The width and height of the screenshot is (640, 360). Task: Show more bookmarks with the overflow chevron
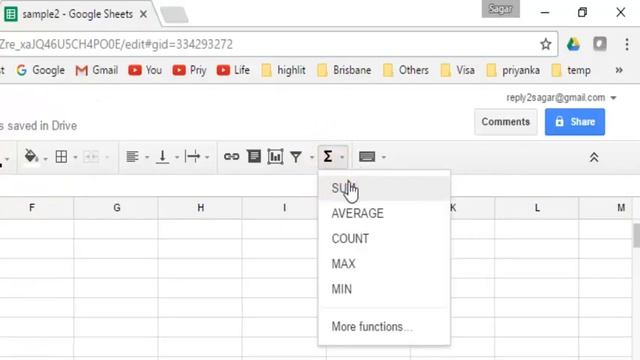click(619, 70)
